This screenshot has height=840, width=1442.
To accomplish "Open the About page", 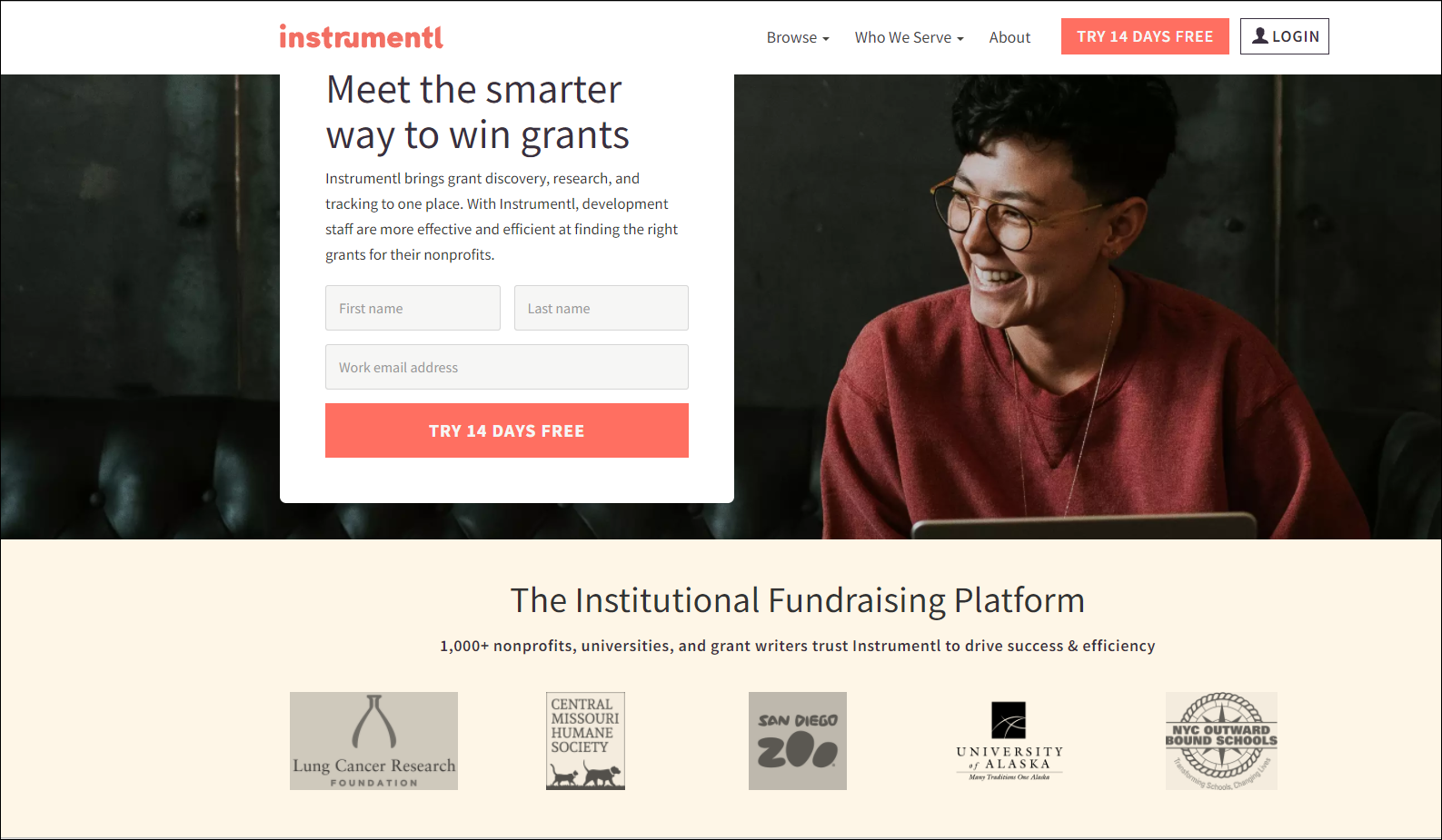I will click(1009, 37).
